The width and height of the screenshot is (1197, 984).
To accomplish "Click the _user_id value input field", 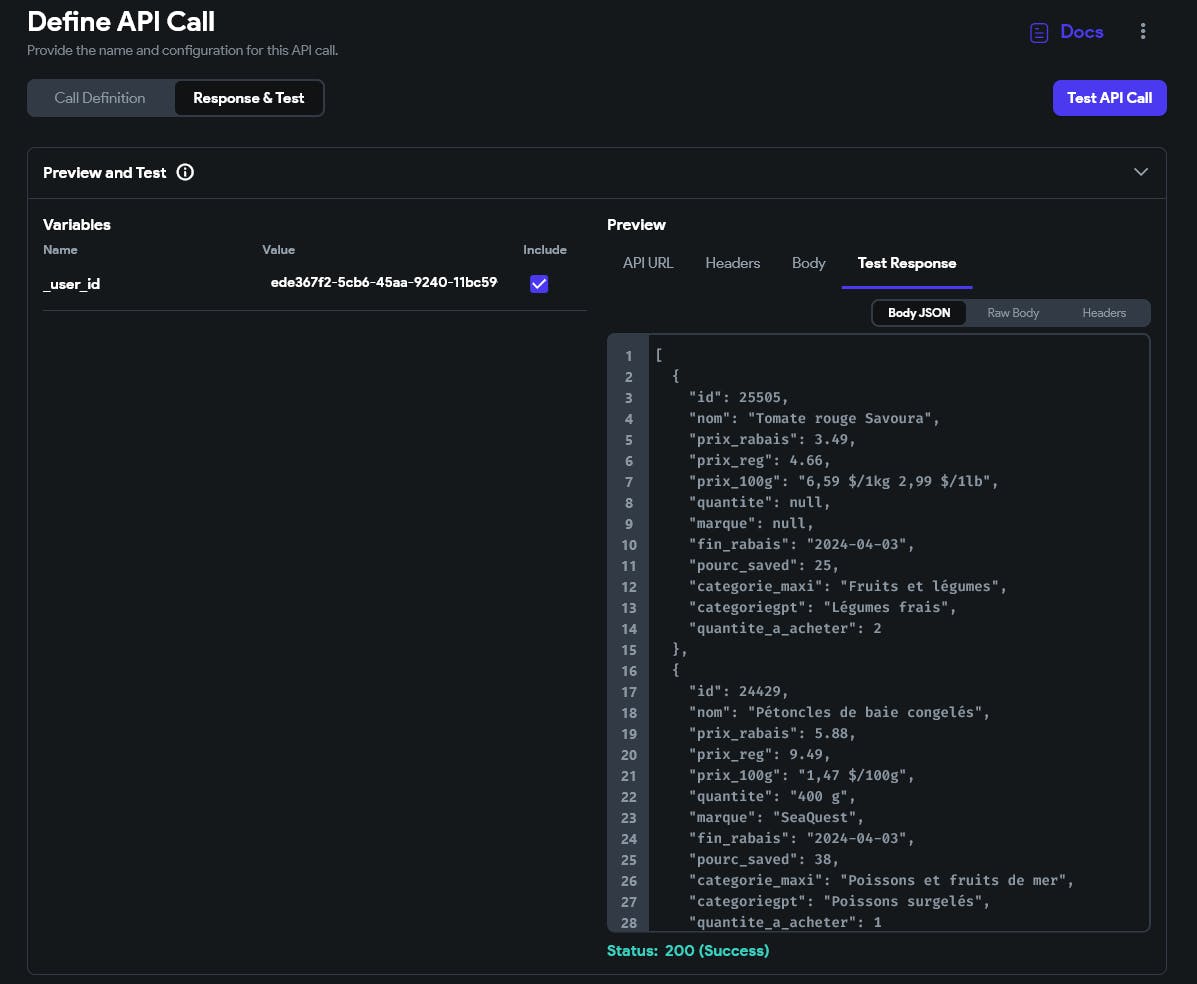I will pos(384,283).
